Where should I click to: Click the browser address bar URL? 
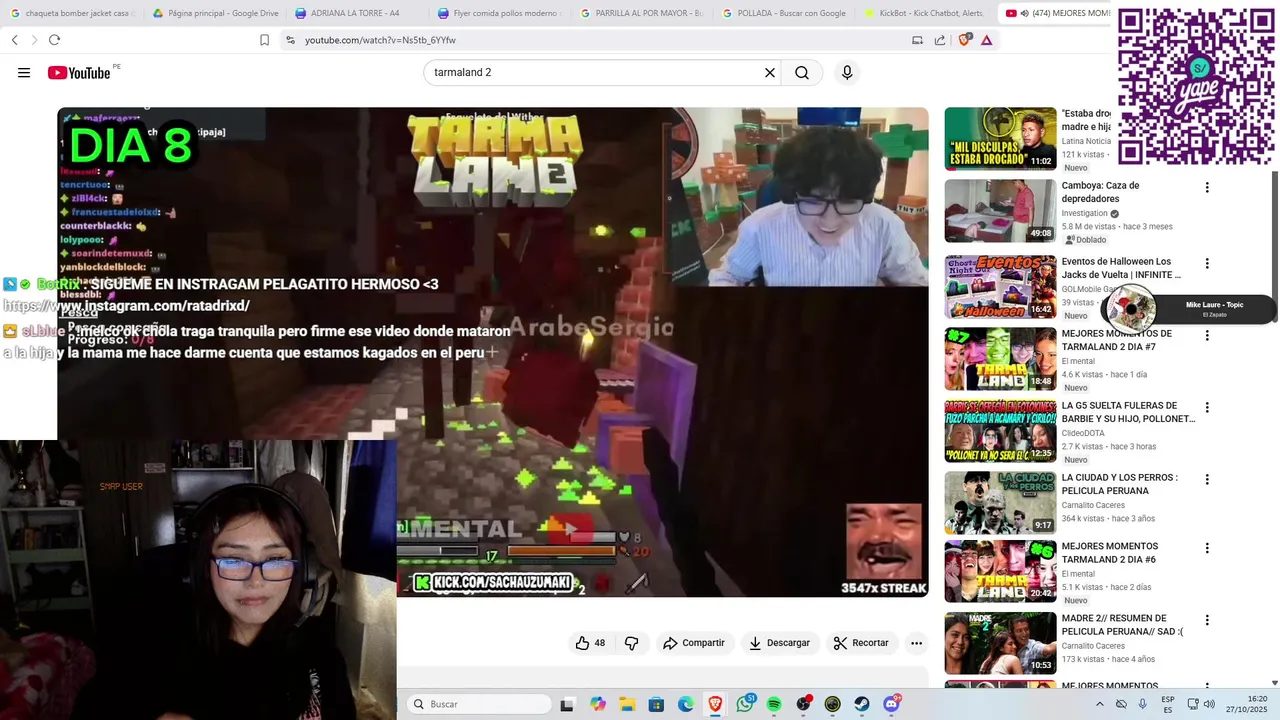pyautogui.click(x=380, y=40)
